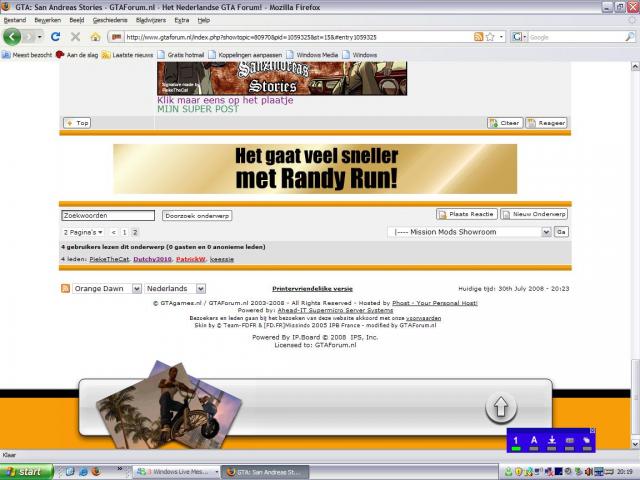The image size is (640, 480).
Task: Click the Plaats Reactie button
Action: 466,214
